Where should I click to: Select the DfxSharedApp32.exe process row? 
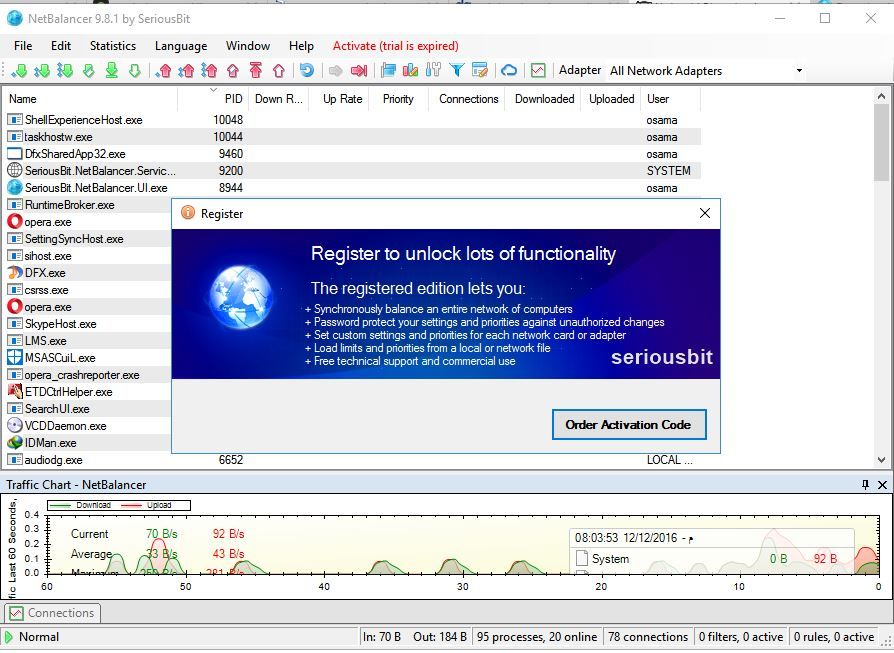tap(352, 154)
